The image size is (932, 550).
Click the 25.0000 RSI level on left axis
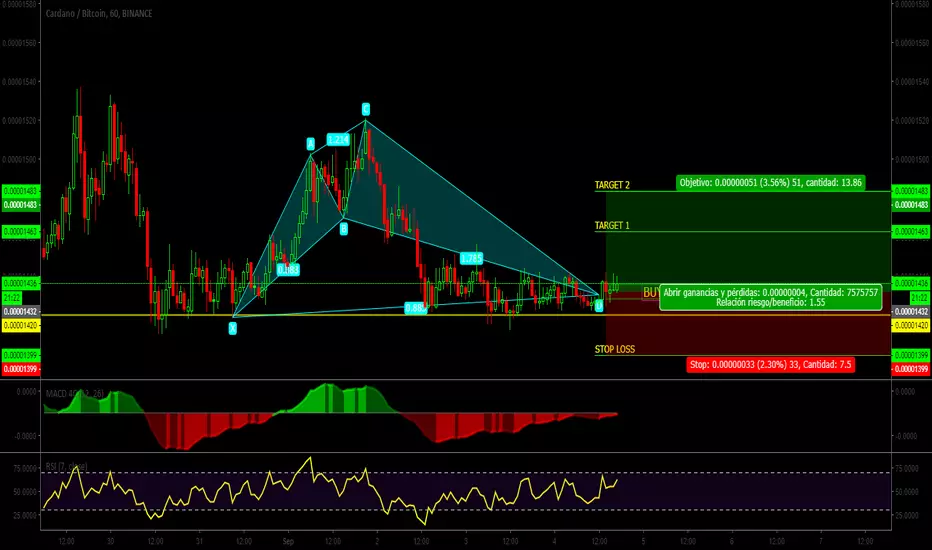coord(26,515)
